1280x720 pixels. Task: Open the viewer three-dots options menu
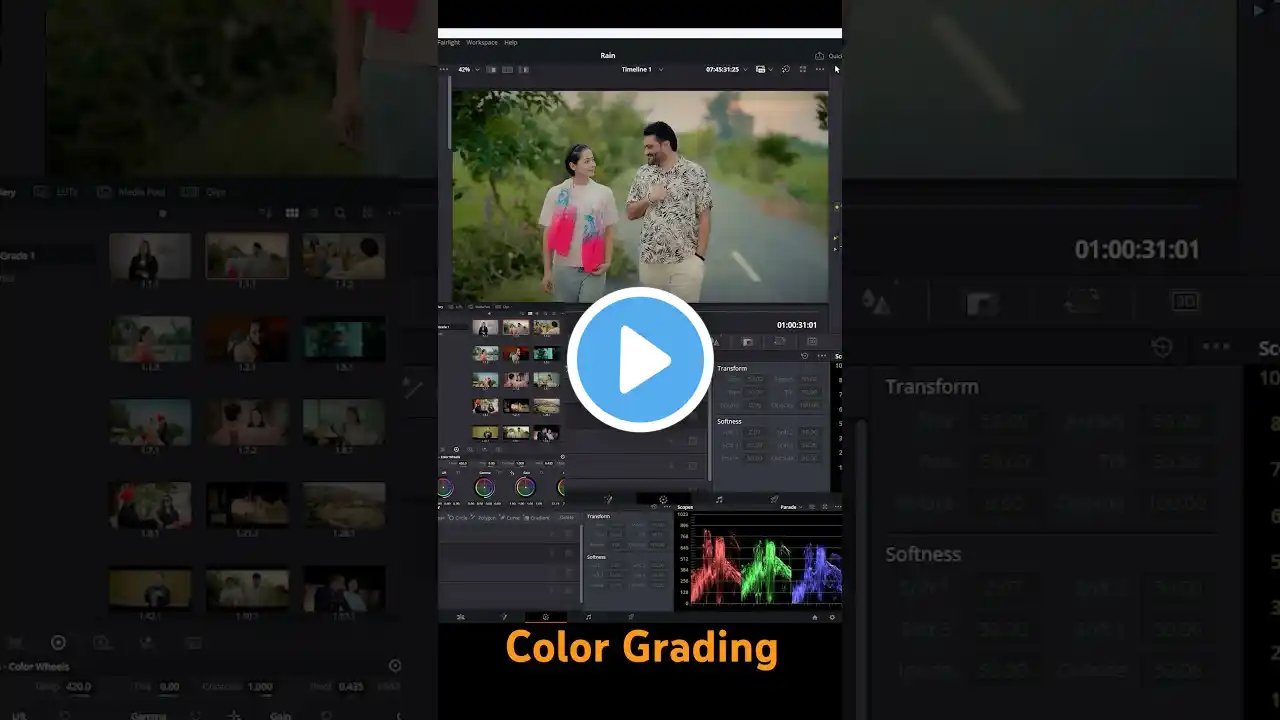(820, 70)
